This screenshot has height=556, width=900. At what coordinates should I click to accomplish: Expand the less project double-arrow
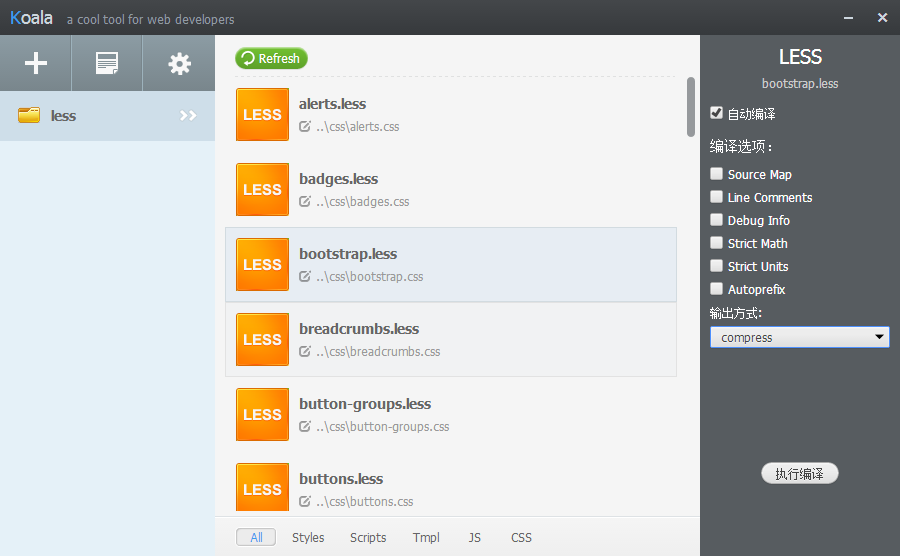188,116
